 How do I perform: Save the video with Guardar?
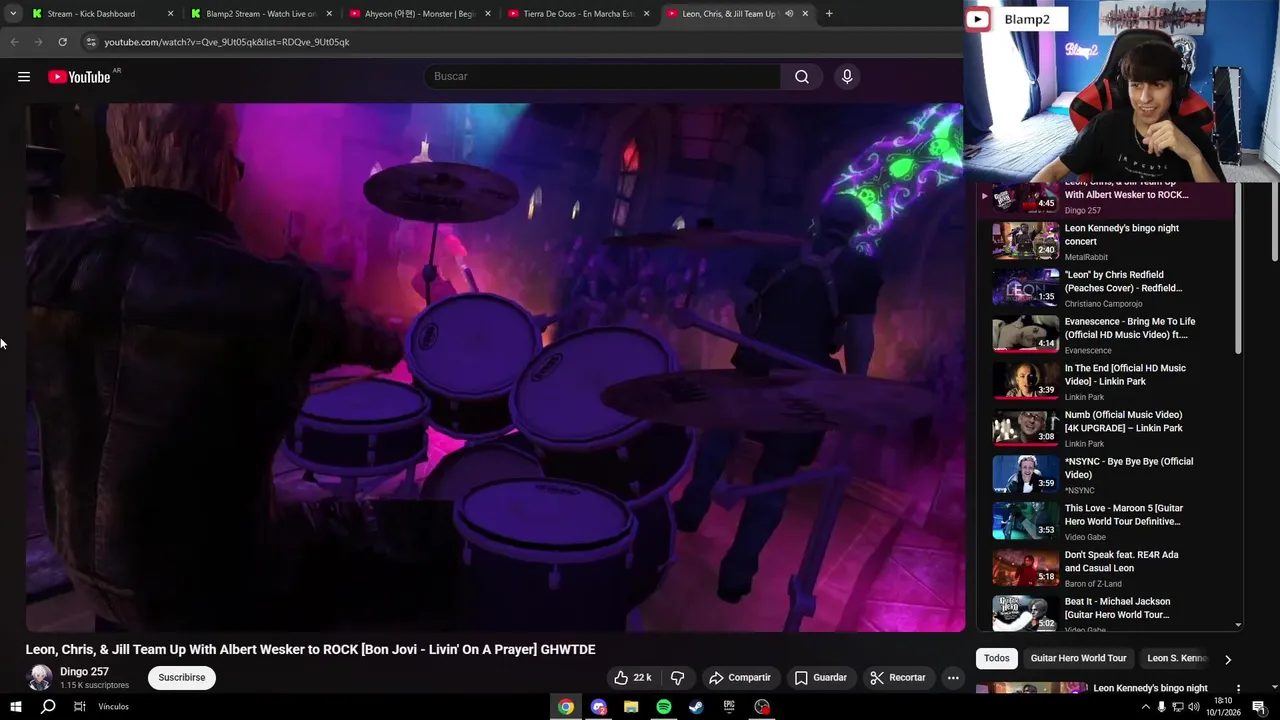click(821, 678)
